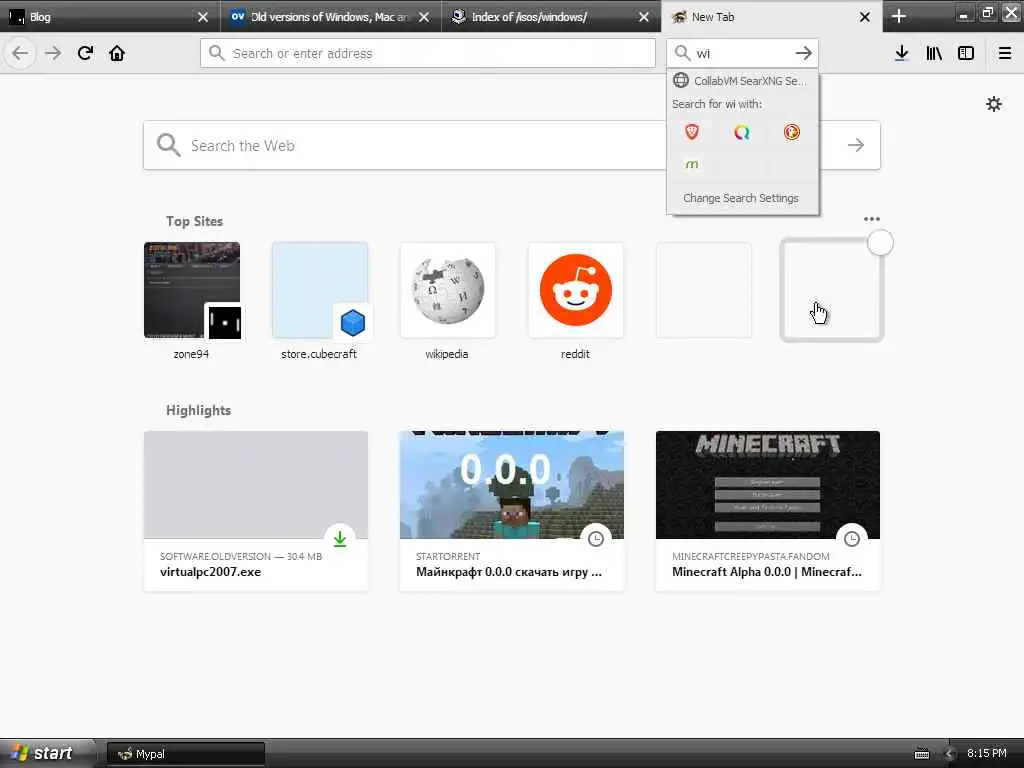1024x768 pixels.
Task: Open the Library icon in the toolbar
Action: [x=934, y=53]
